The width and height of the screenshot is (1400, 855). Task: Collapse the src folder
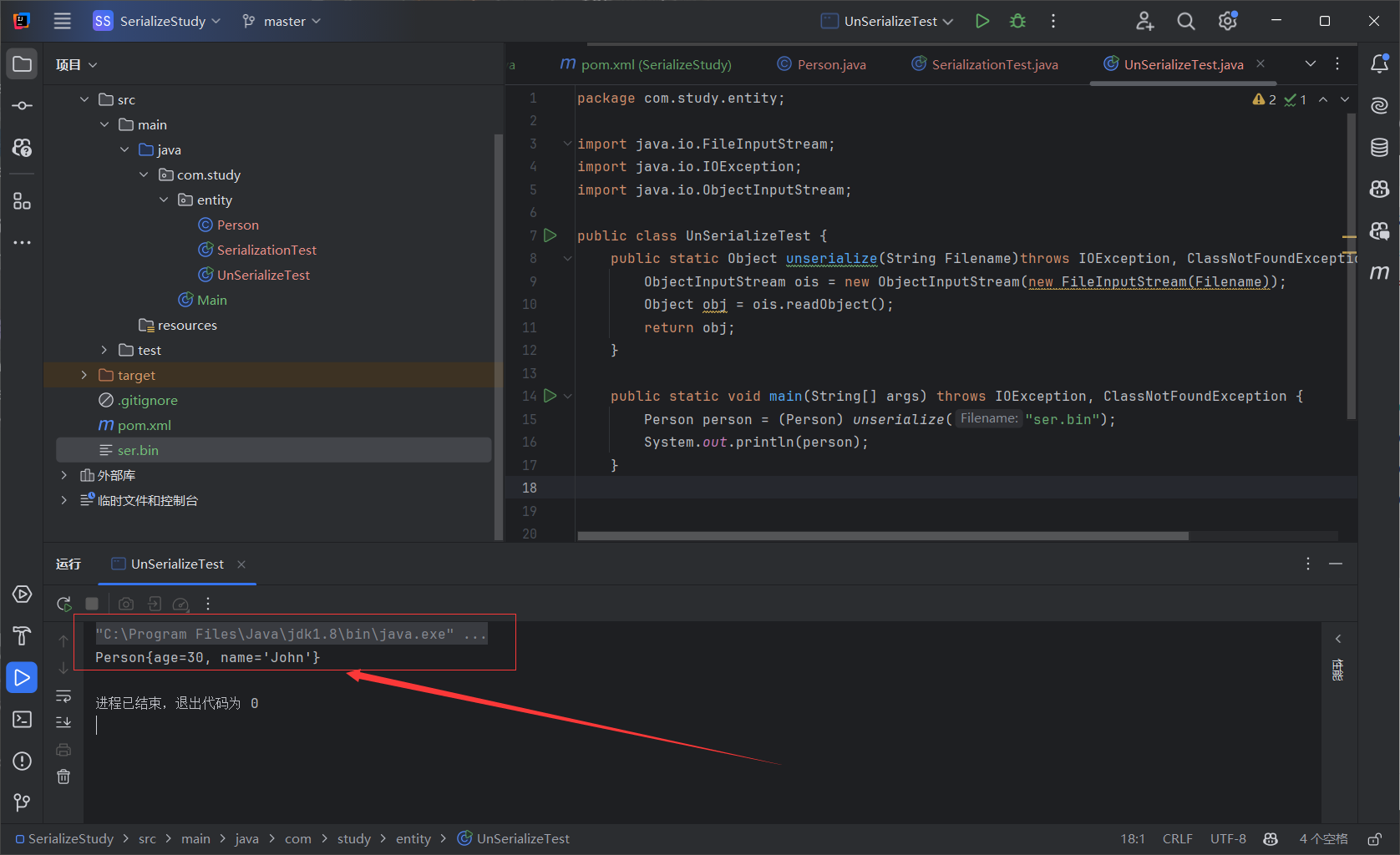(84, 99)
